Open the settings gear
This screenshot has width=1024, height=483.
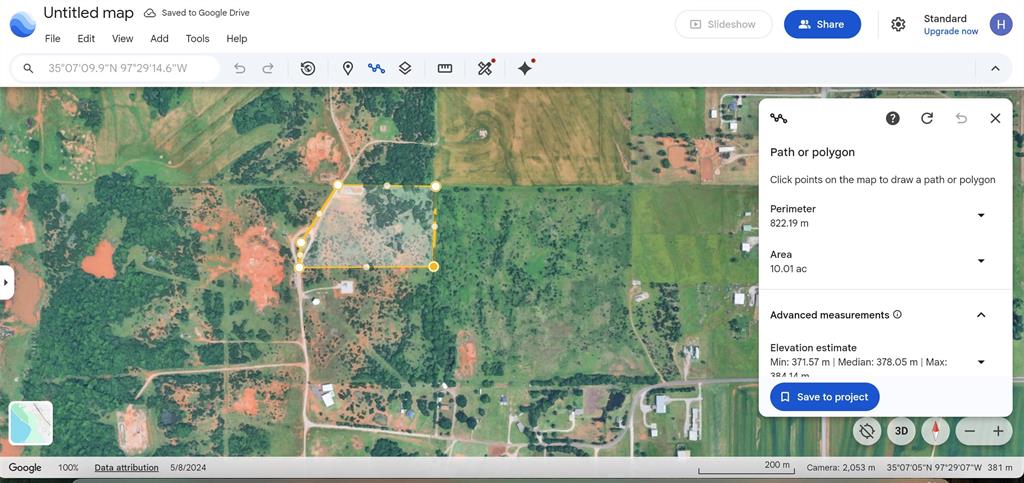click(899, 24)
